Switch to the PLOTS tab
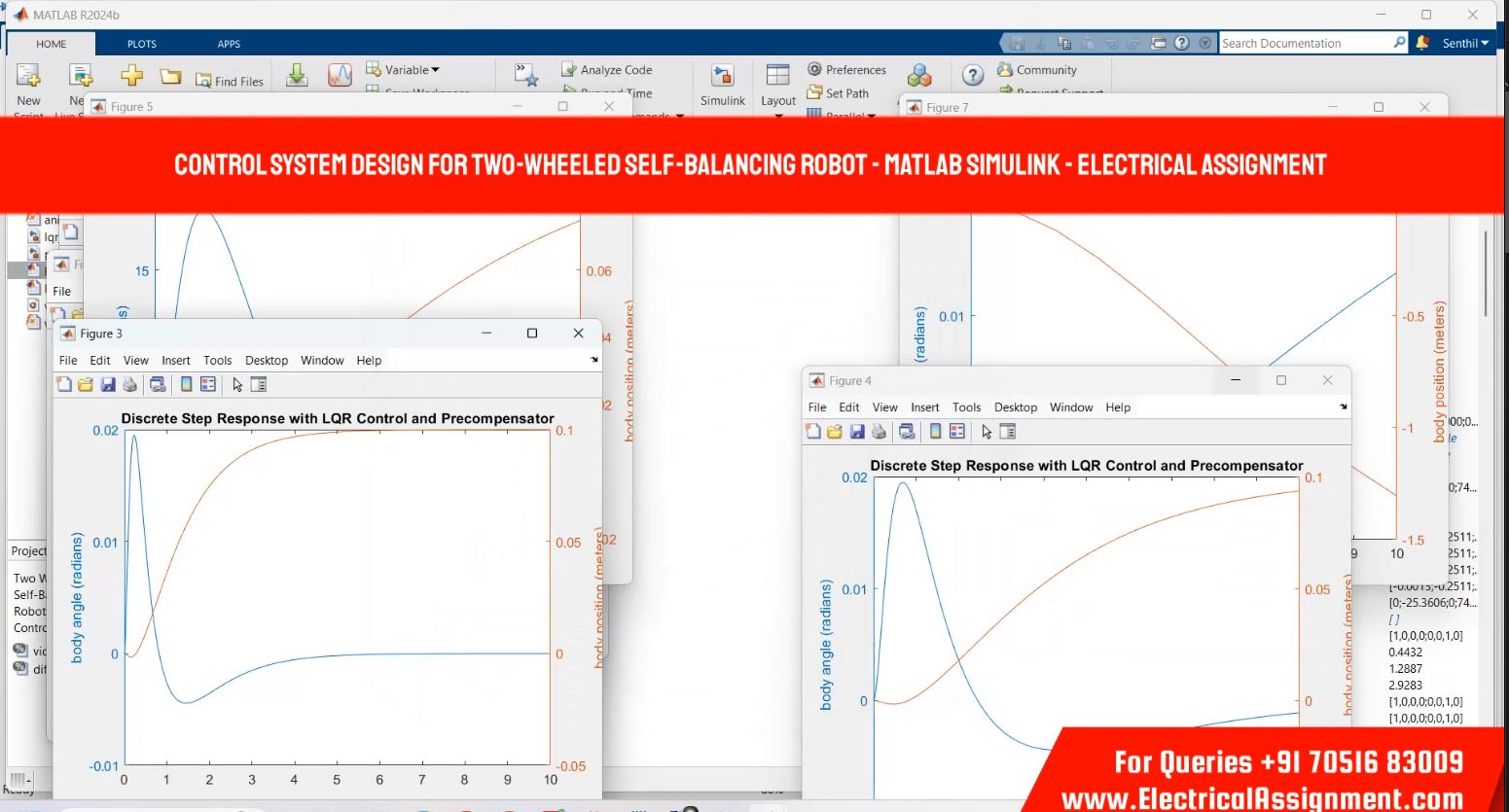This screenshot has height=812, width=1509. point(141,44)
